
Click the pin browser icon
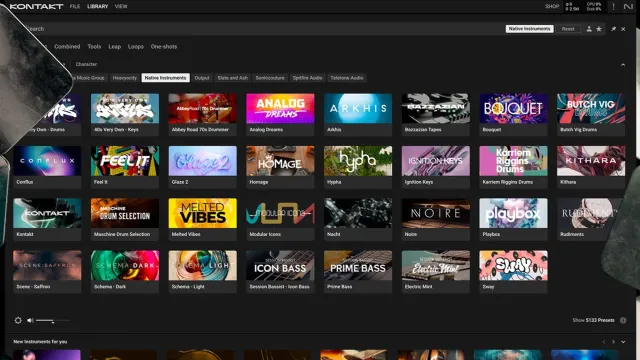[x=613, y=29]
